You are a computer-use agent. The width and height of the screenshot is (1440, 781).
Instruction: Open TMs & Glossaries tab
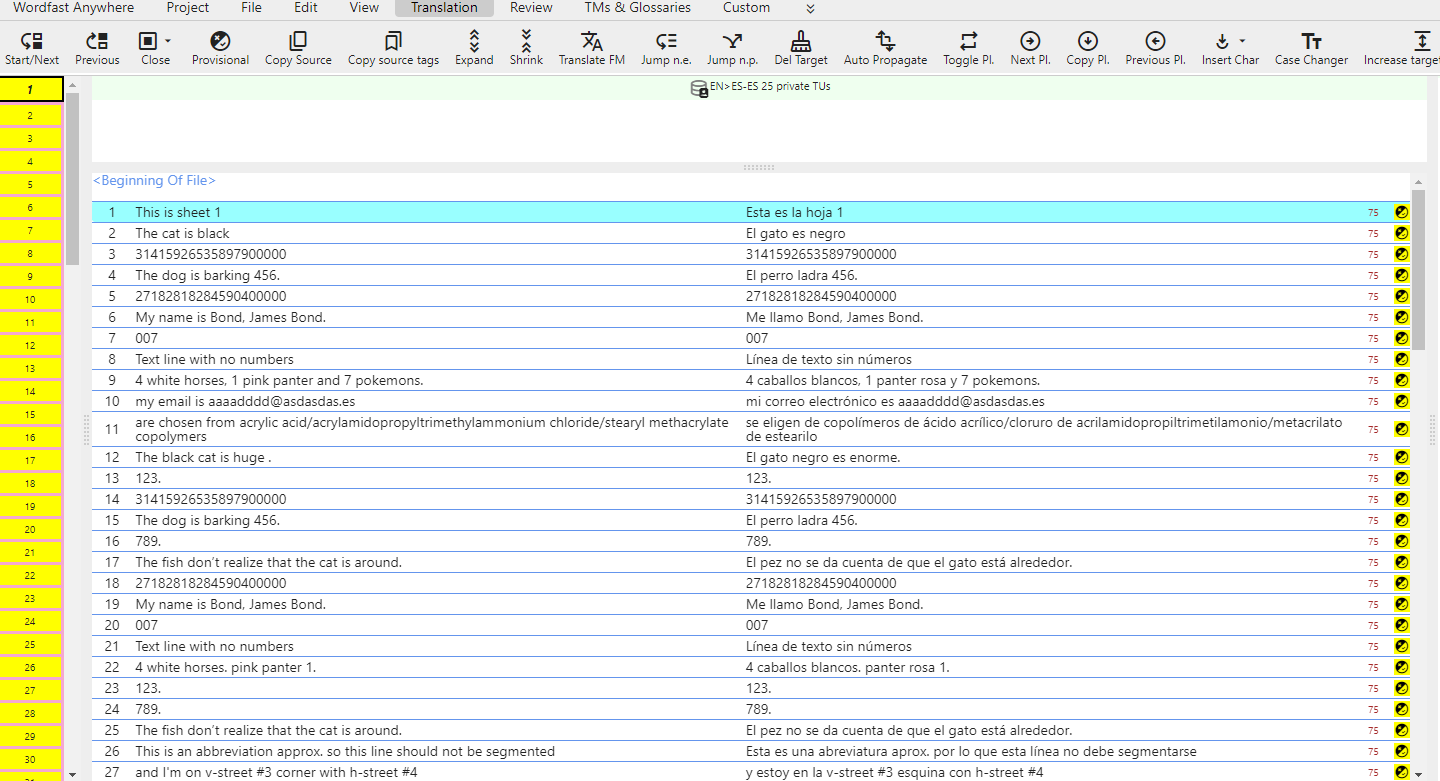pyautogui.click(x=638, y=8)
